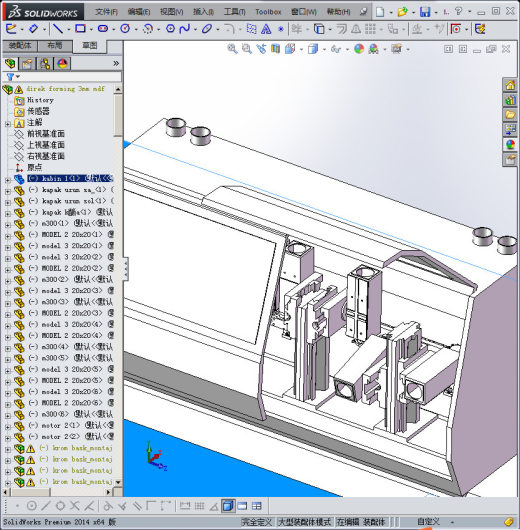This screenshot has width=520, height=530.
Task: Click the feature tree filter input field
Action: pyautogui.click(x=69, y=77)
